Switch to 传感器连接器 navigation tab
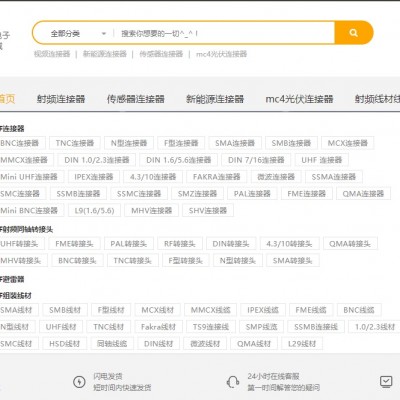The height and width of the screenshot is (400, 400). (x=136, y=99)
